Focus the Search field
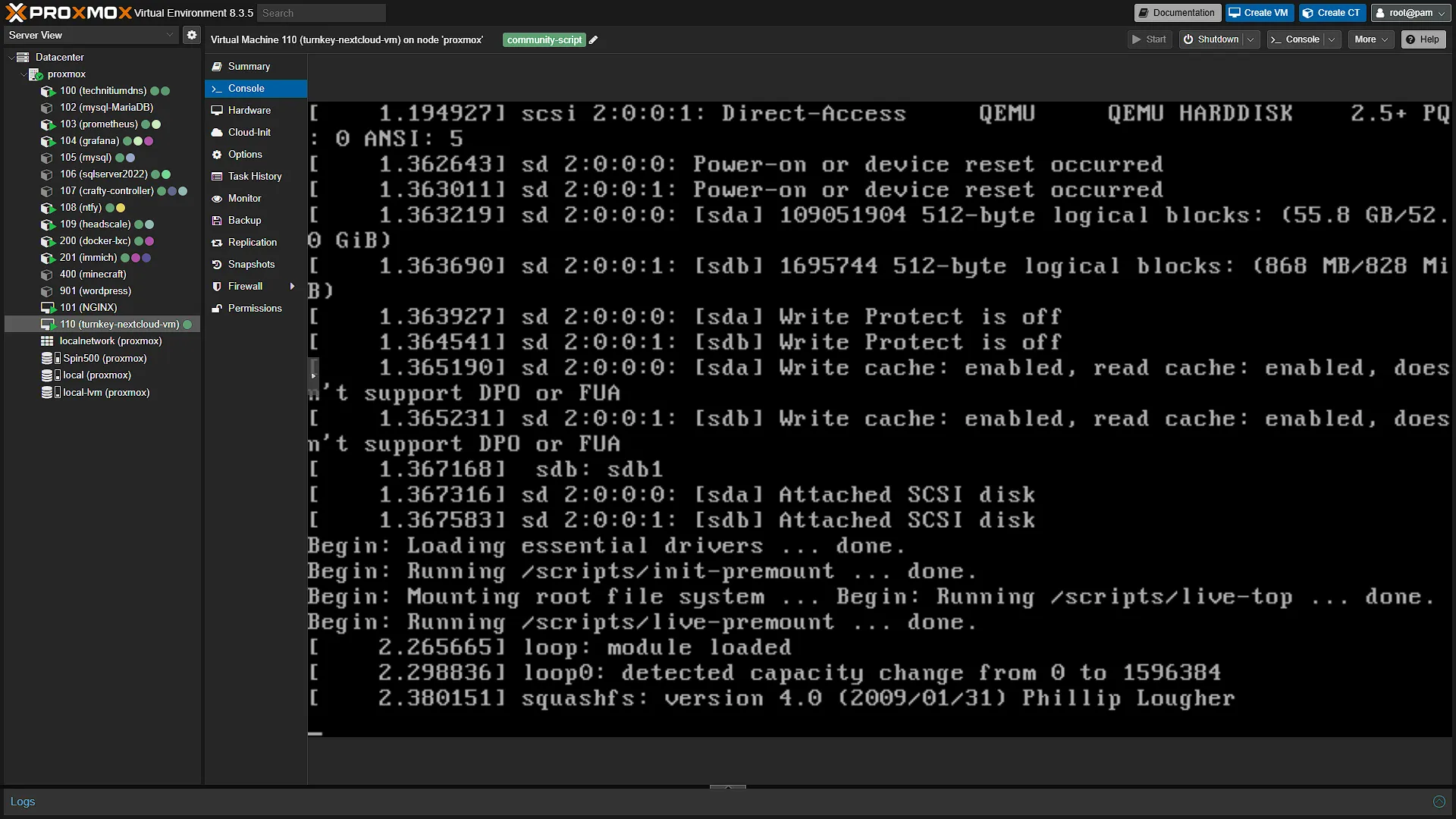This screenshot has height=819, width=1456. click(x=321, y=13)
